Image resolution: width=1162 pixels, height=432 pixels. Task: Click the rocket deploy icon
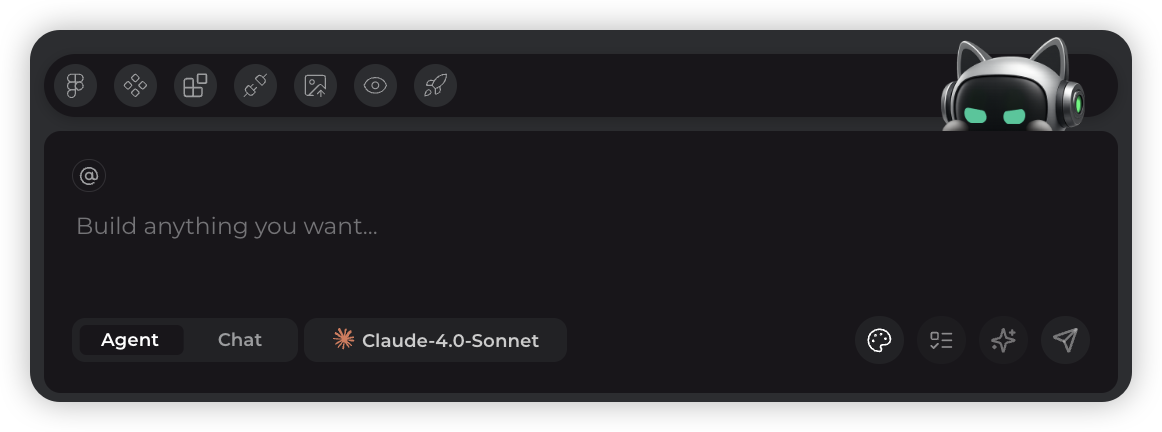(x=435, y=86)
